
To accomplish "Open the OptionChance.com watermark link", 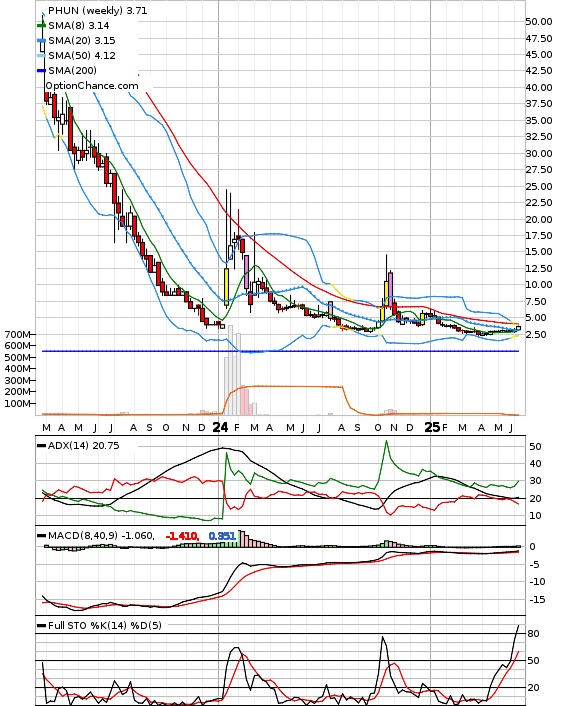I will point(92,86).
